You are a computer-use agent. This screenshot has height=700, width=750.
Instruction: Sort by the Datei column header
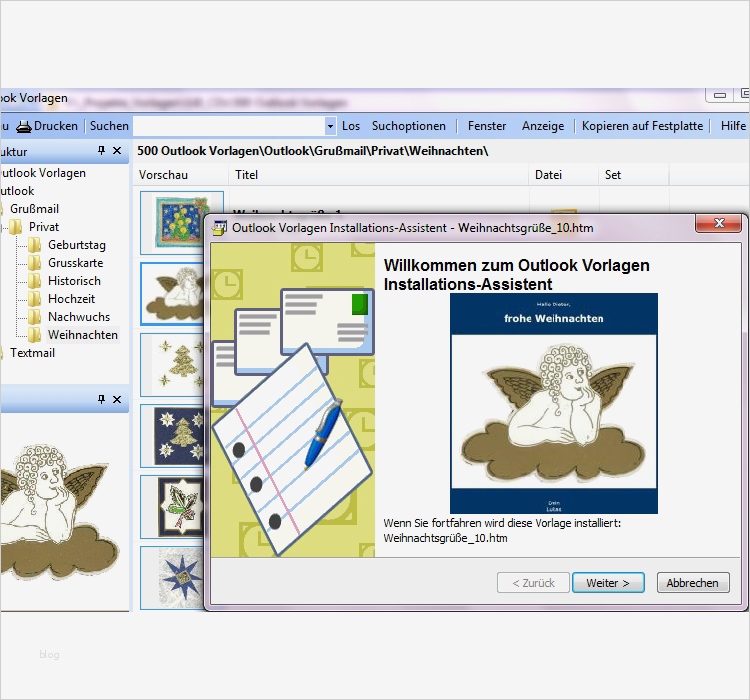[x=563, y=175]
